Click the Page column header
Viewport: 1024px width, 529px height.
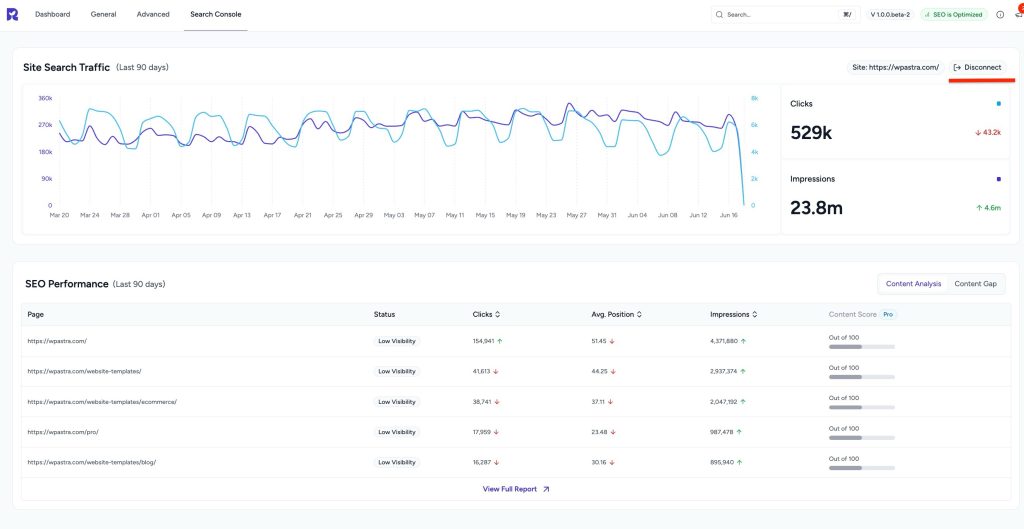tap(35, 314)
